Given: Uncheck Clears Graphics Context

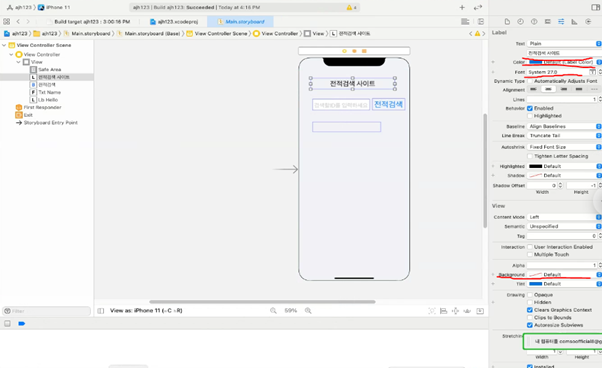Looking at the screenshot, I should coord(530,310).
